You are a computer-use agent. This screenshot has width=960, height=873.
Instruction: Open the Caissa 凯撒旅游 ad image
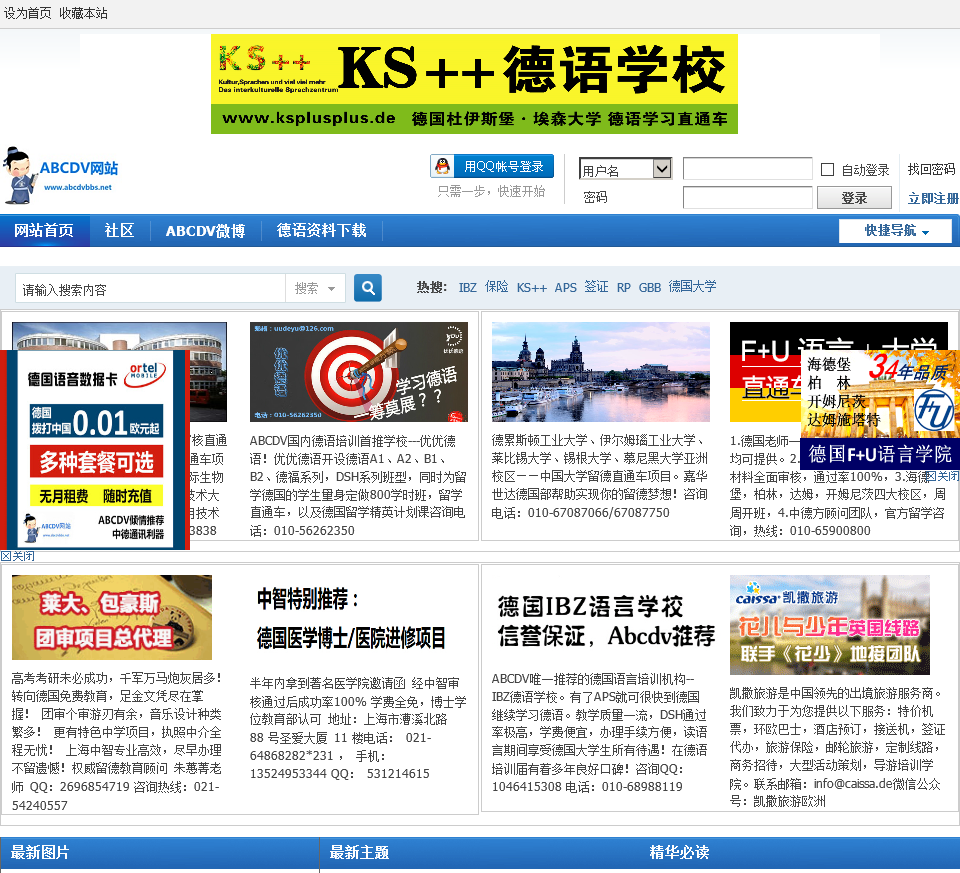pyautogui.click(x=830, y=624)
